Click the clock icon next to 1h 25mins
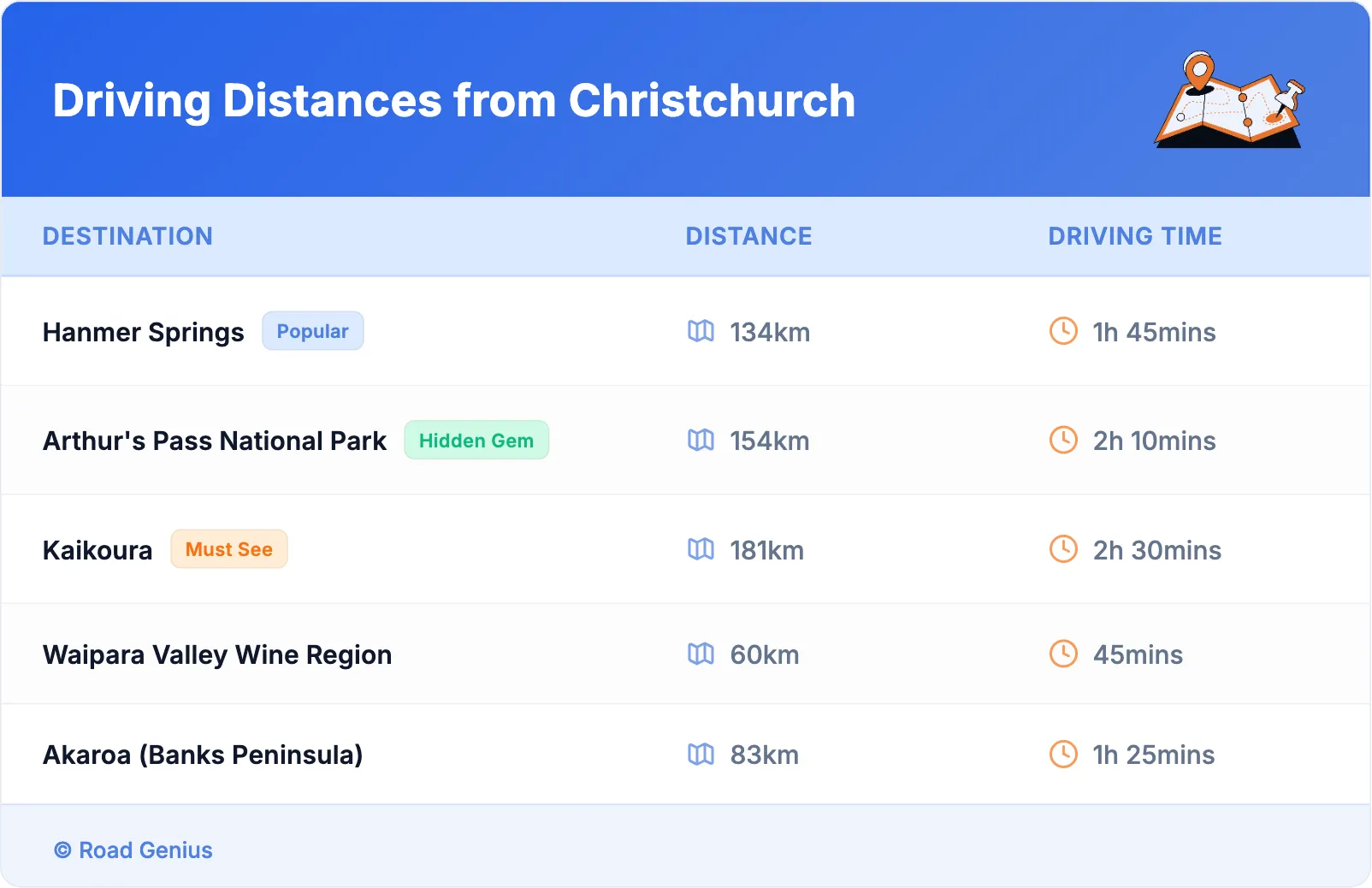 pos(1063,754)
